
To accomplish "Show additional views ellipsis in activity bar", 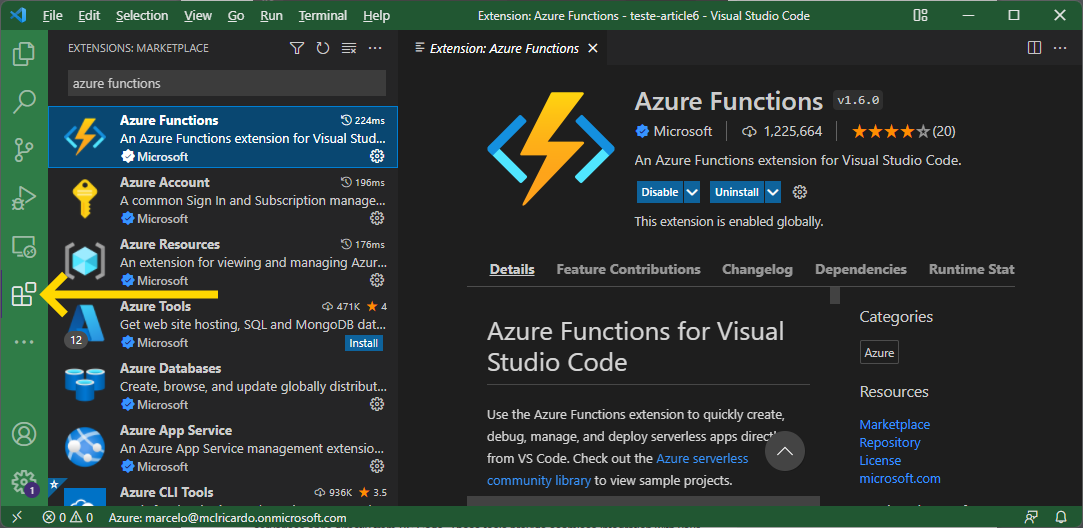I will tap(24, 342).
